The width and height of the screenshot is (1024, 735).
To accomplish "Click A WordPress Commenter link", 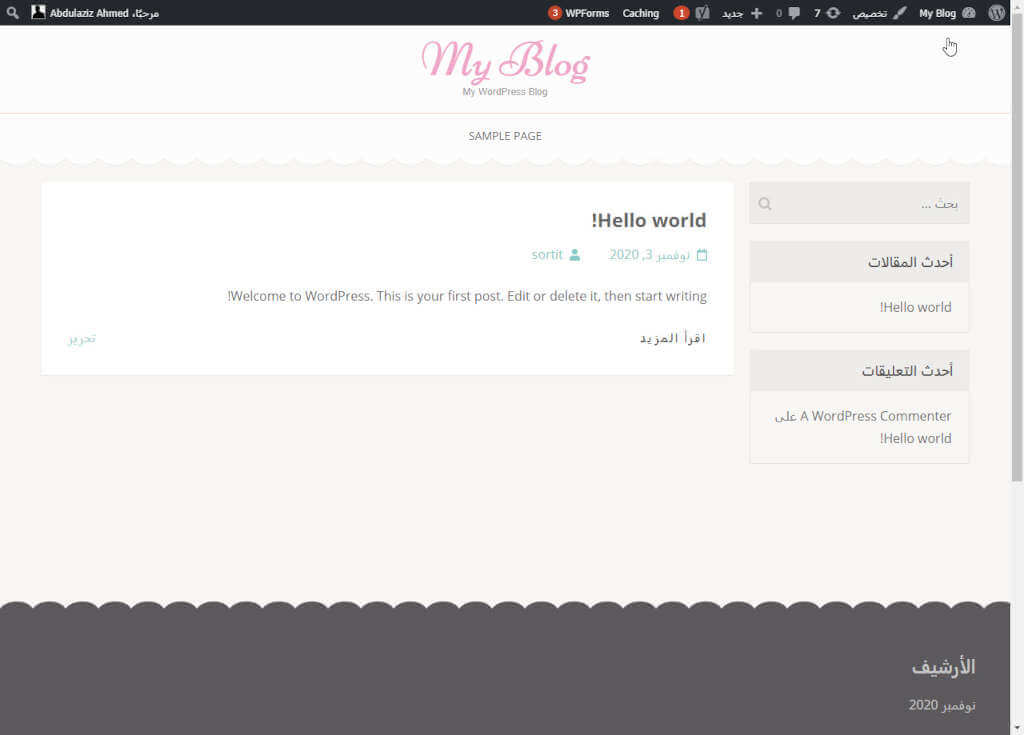I will [x=875, y=416].
